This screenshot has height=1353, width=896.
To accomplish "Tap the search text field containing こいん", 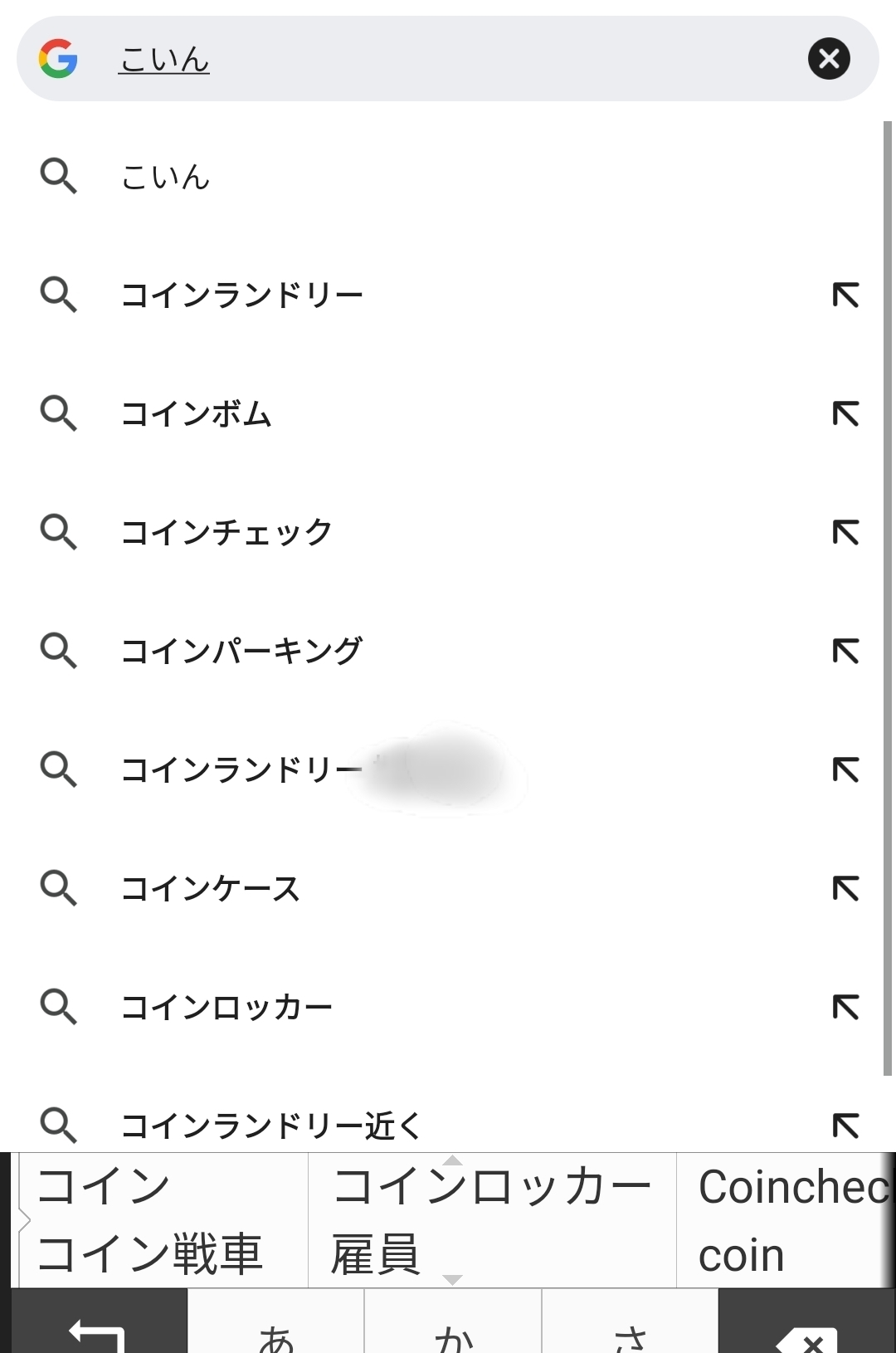I will (448, 59).
